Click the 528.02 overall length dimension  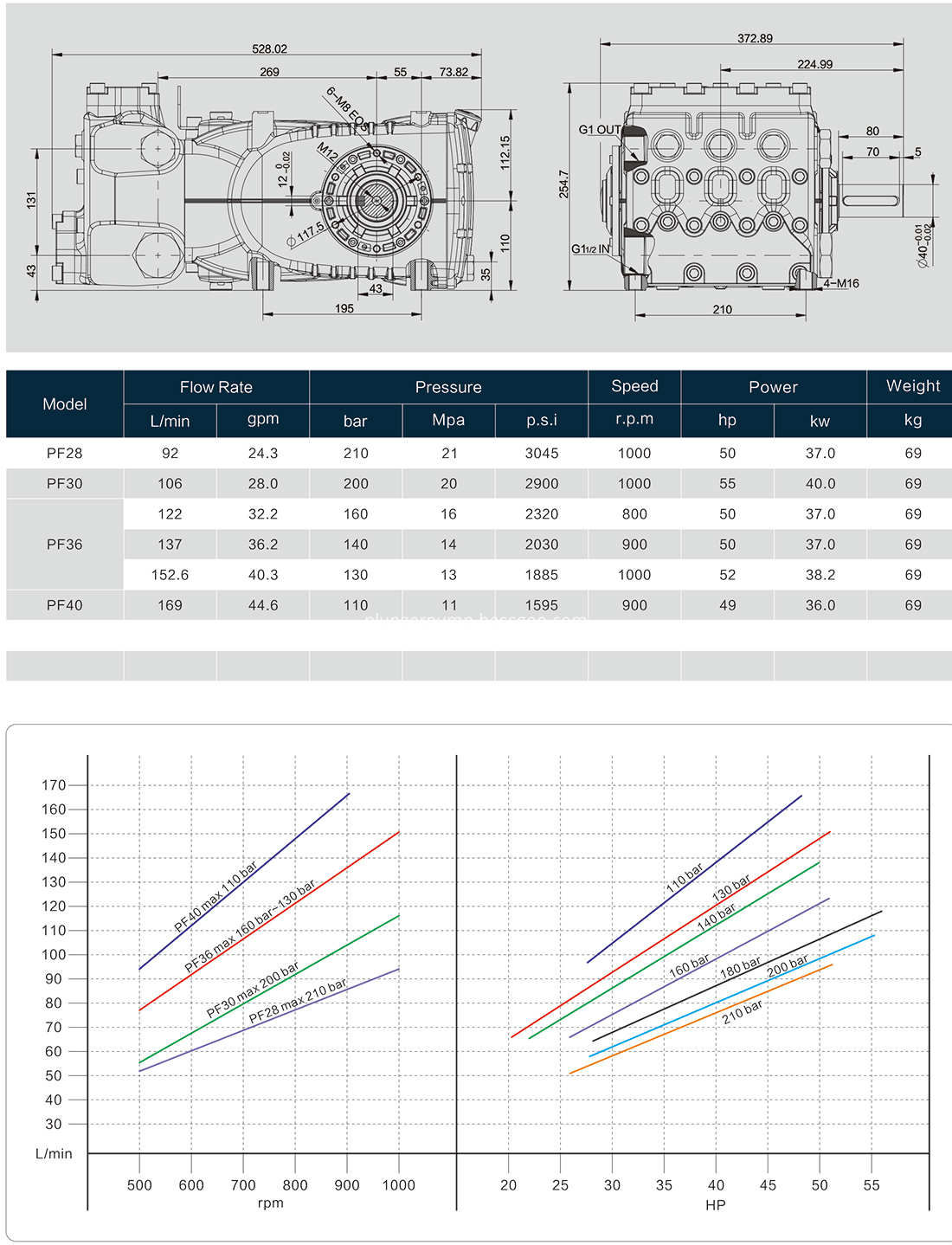269,49
